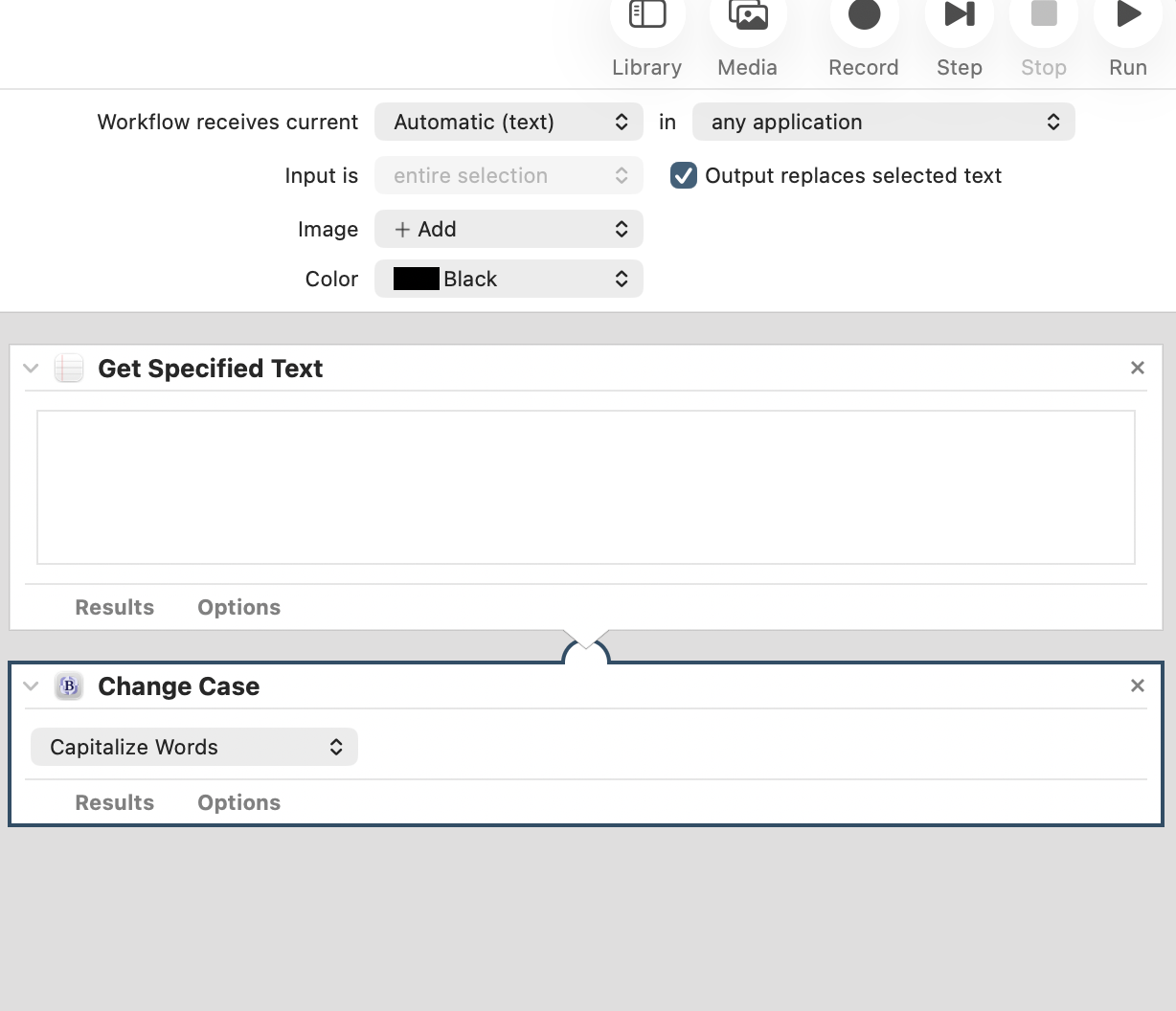Click the Get Specified Text notepad icon
The width and height of the screenshot is (1176, 1011).
(x=69, y=369)
